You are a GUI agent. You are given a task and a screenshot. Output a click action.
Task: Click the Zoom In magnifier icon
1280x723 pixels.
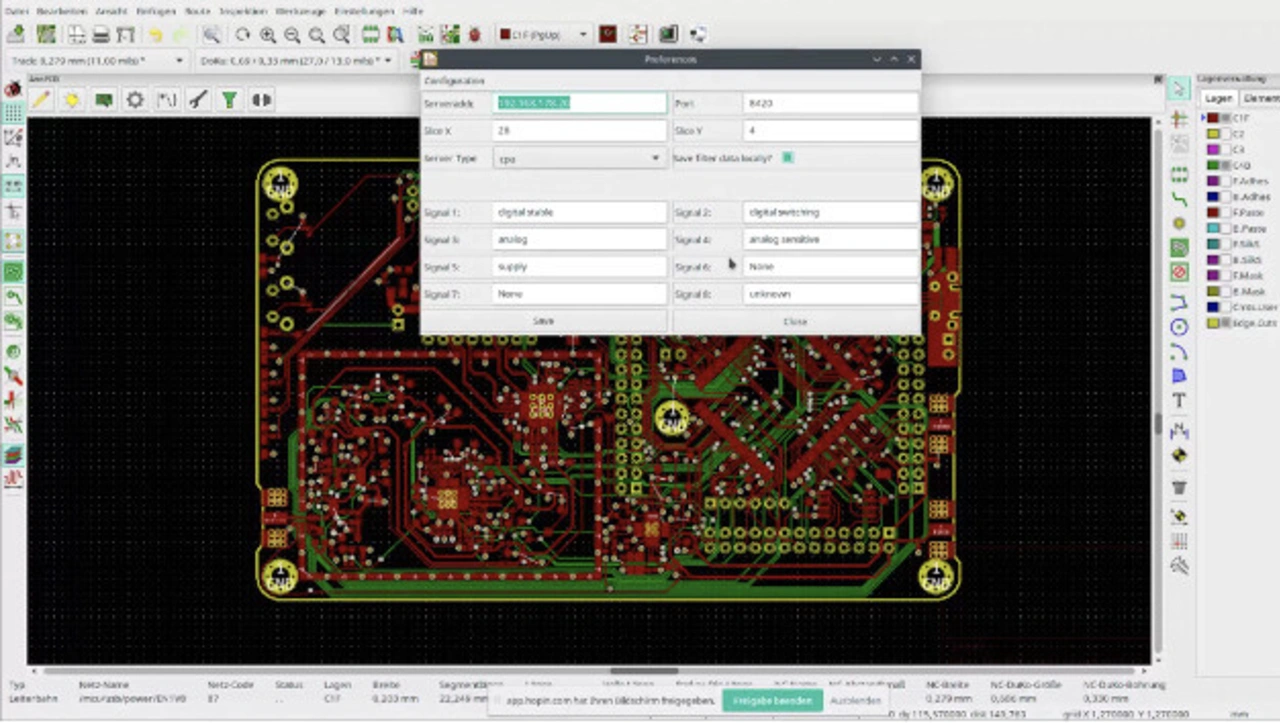click(268, 35)
